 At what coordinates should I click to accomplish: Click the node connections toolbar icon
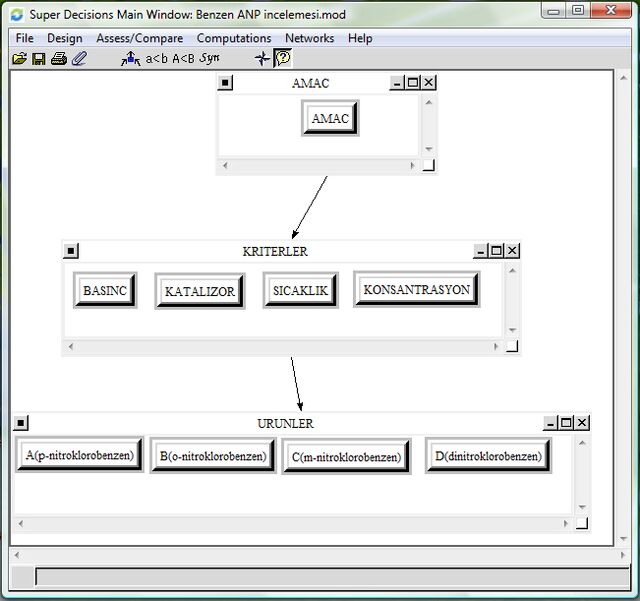pyautogui.click(x=131, y=59)
